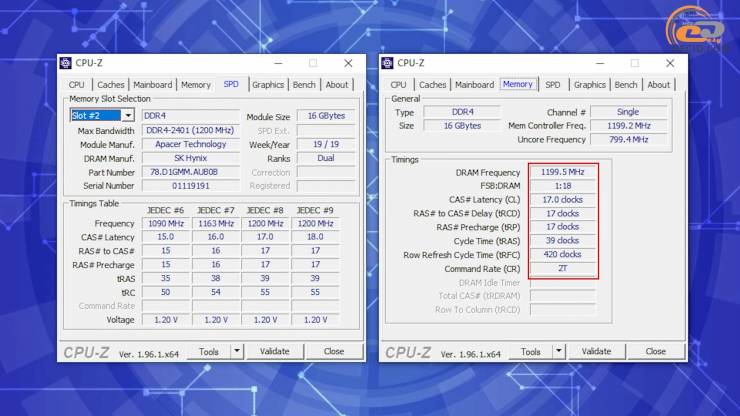Screen dimensions: 740x416
Task: Open the Tools dropdown arrow in the right window
Action: pyautogui.click(x=559, y=351)
